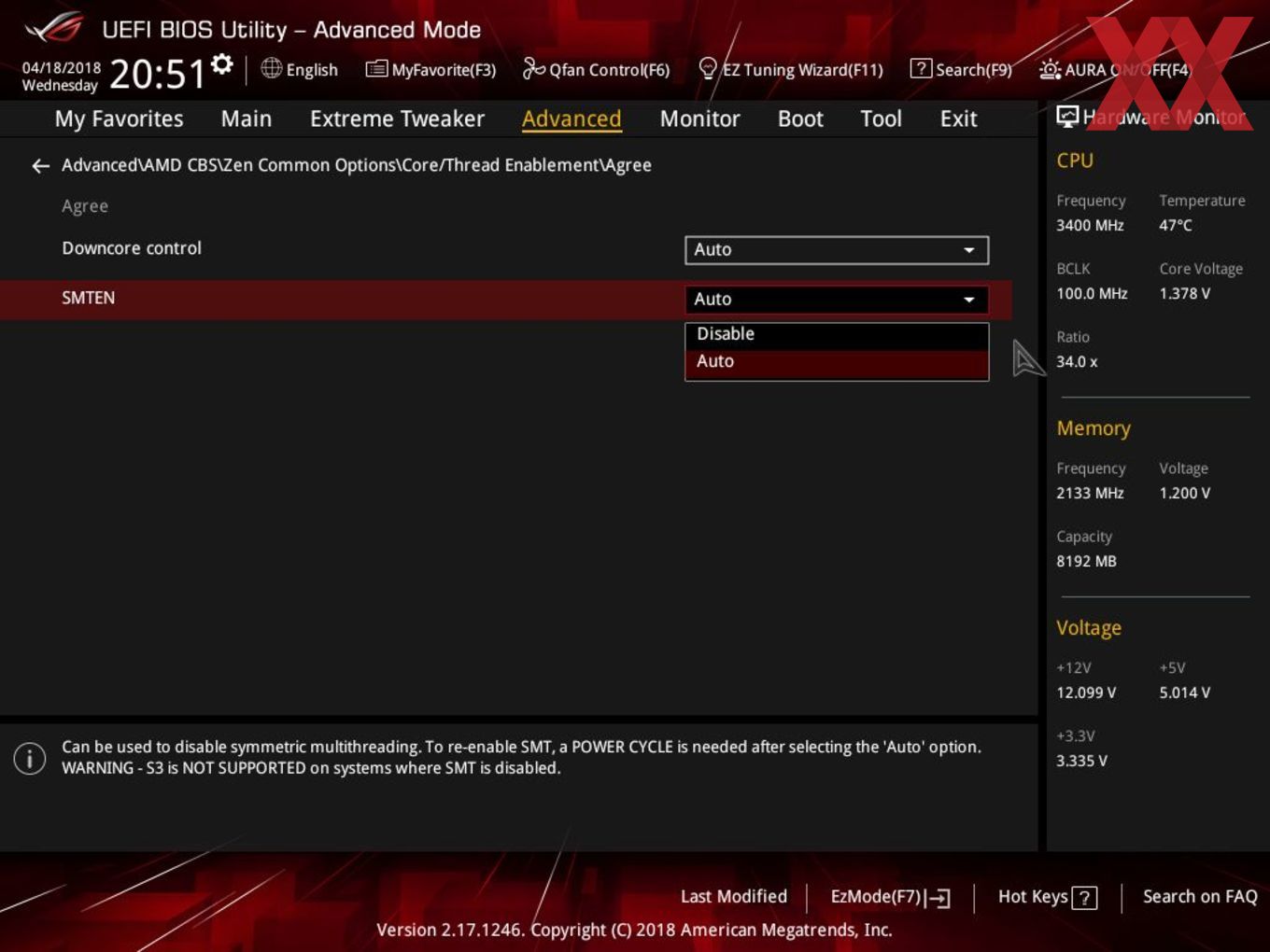Click CPU temperature value 47°C
This screenshot has width=1270, height=952.
click(x=1176, y=225)
